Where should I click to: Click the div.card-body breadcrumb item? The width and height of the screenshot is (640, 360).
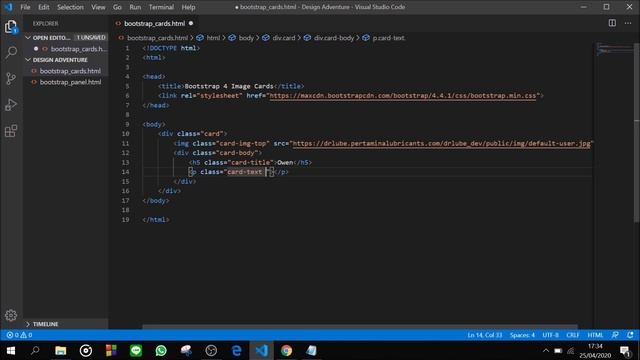point(334,38)
